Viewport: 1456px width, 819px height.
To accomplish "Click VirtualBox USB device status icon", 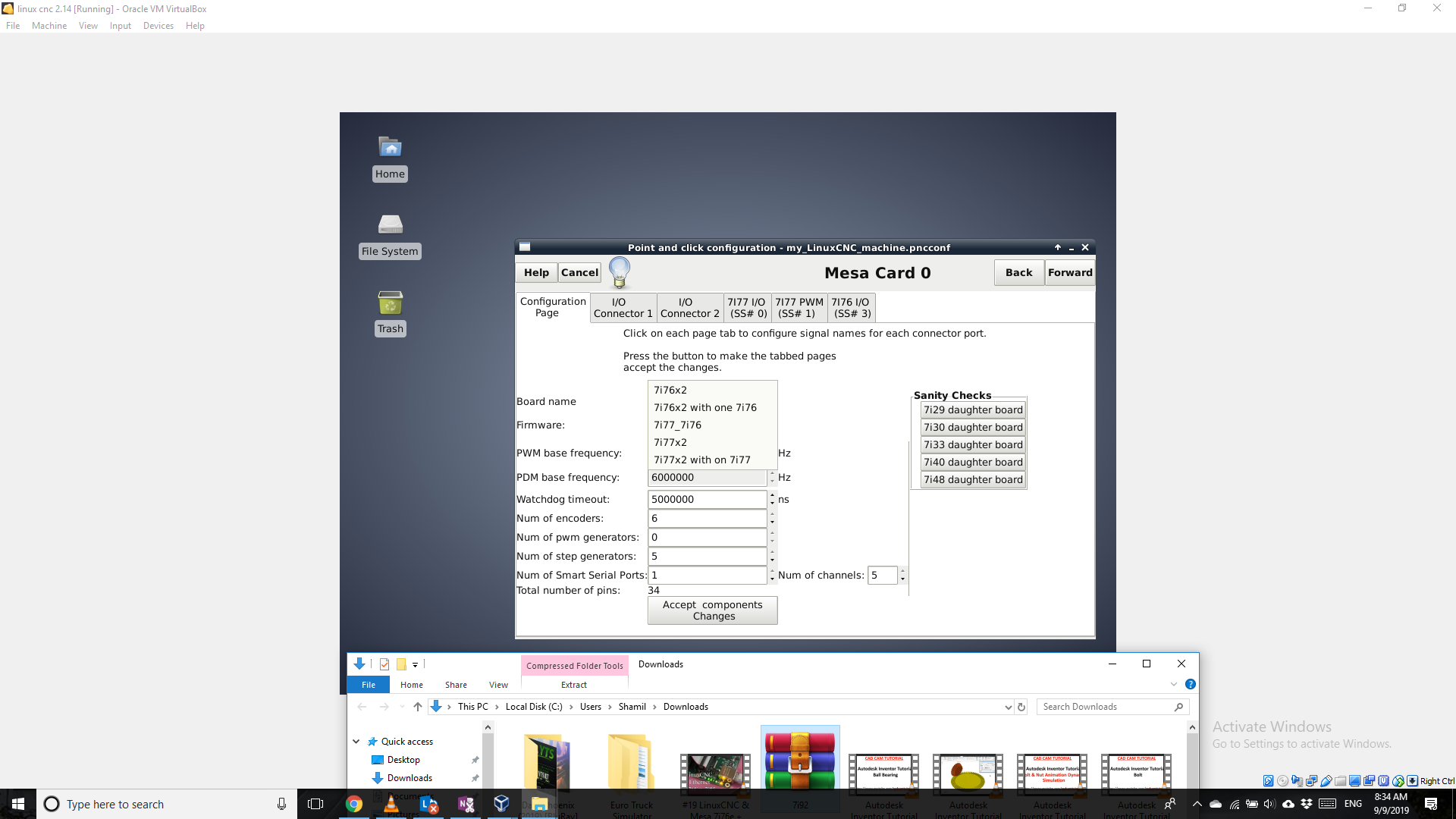I will (x=1326, y=780).
